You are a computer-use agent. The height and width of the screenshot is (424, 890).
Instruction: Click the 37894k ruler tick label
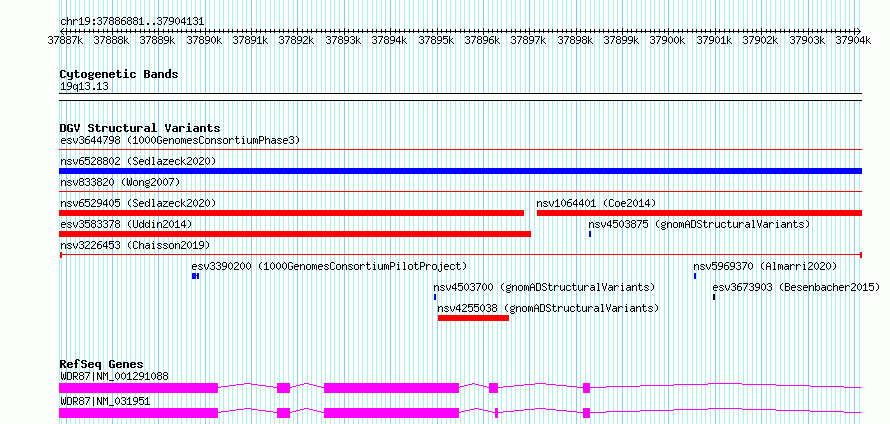(x=389, y=40)
